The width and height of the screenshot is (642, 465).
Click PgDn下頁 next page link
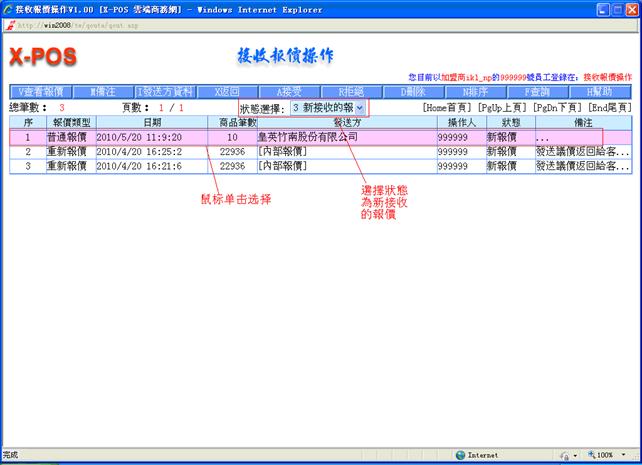click(557, 107)
